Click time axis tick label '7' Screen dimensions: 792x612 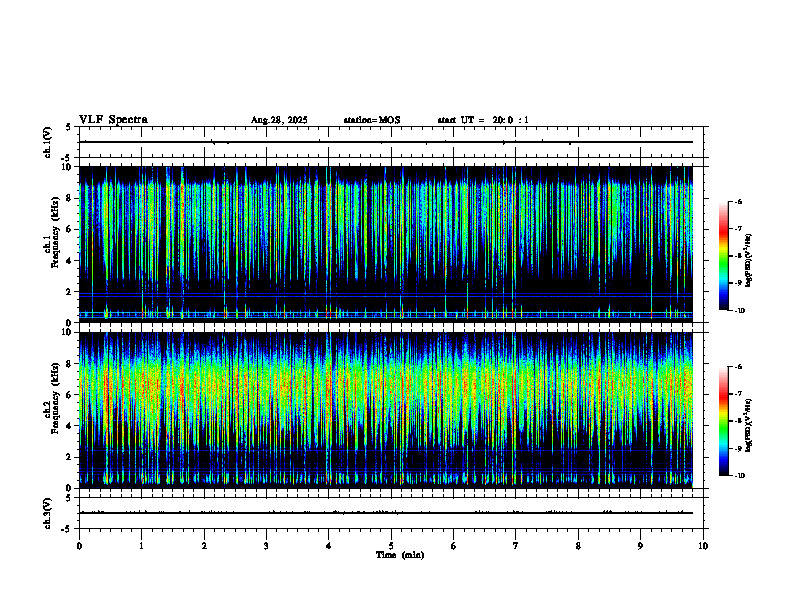pos(516,546)
